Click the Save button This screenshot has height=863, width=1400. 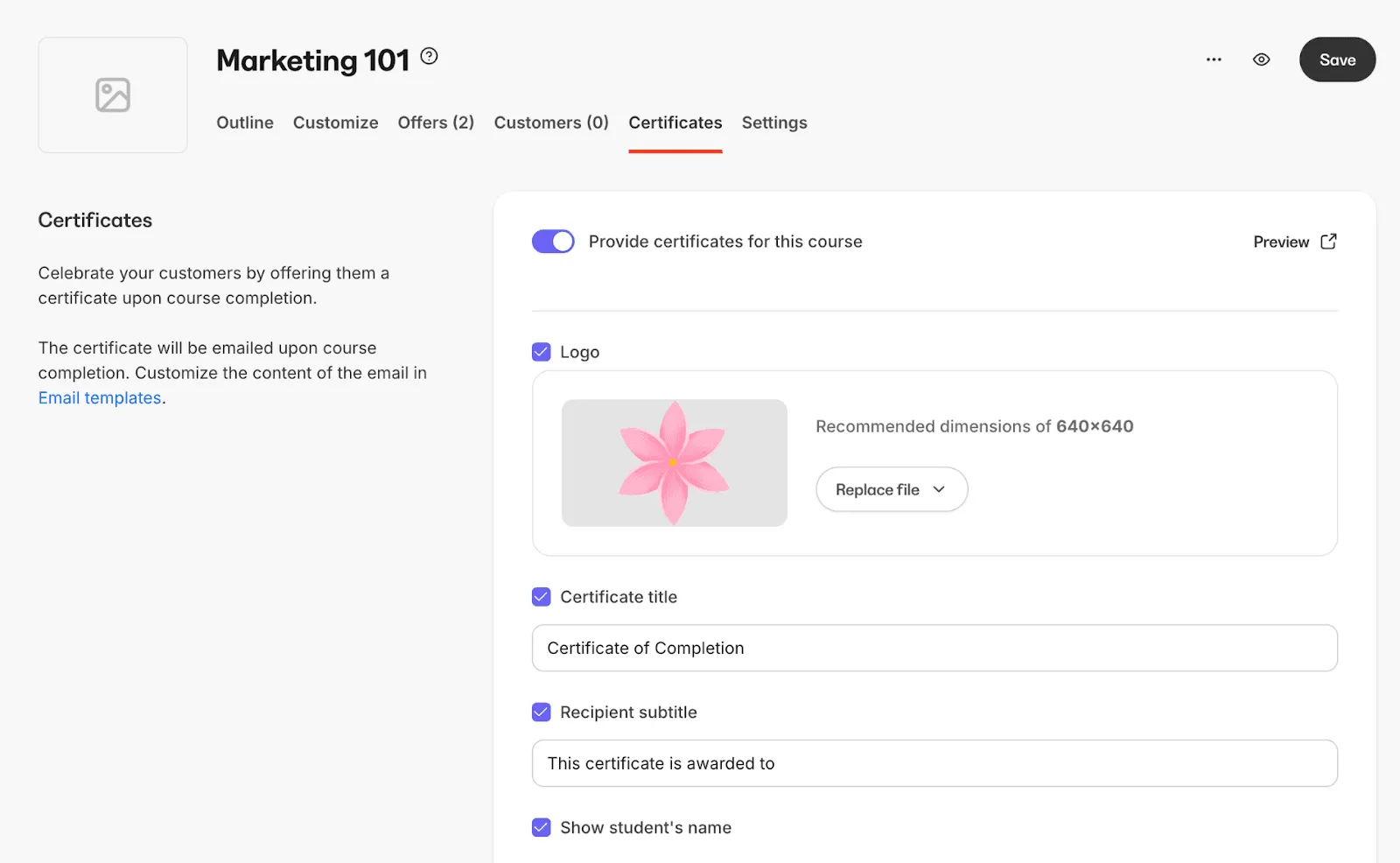coord(1337,60)
